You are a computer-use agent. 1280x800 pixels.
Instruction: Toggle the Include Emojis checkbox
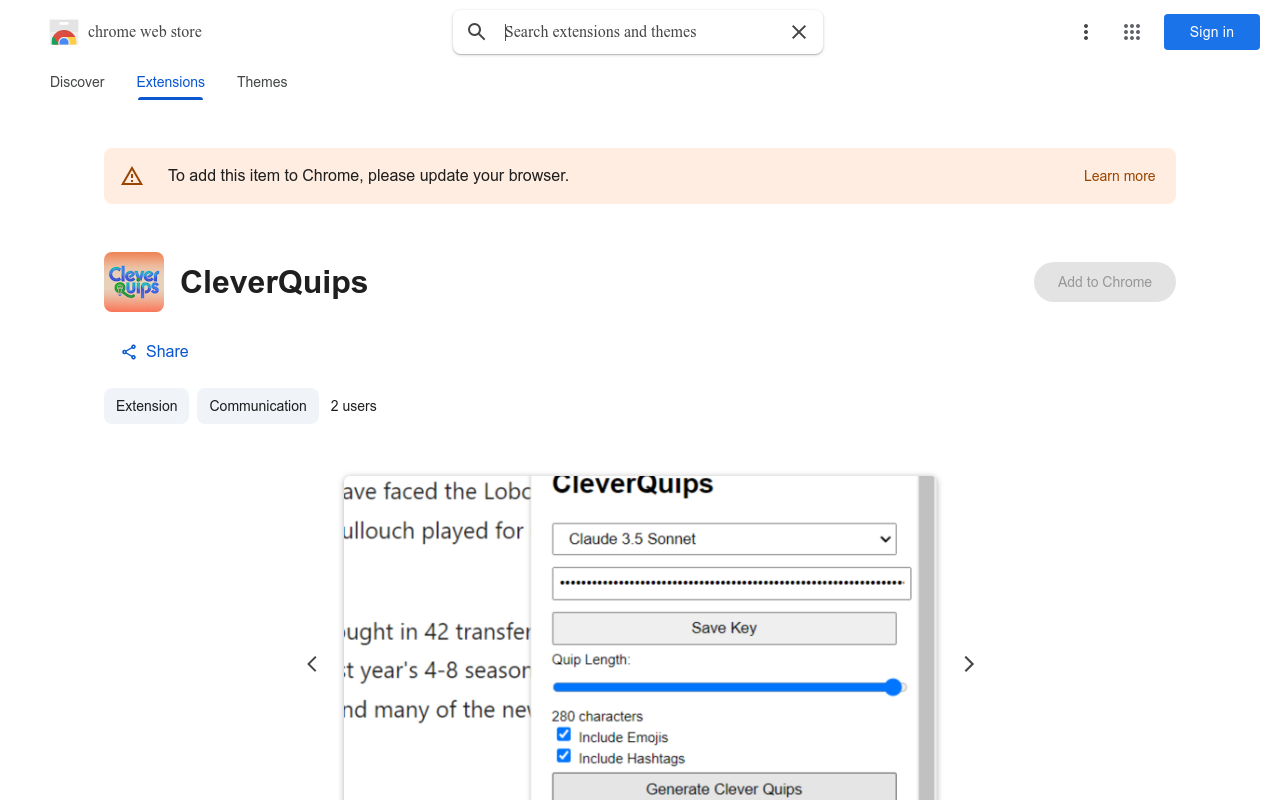click(x=564, y=735)
